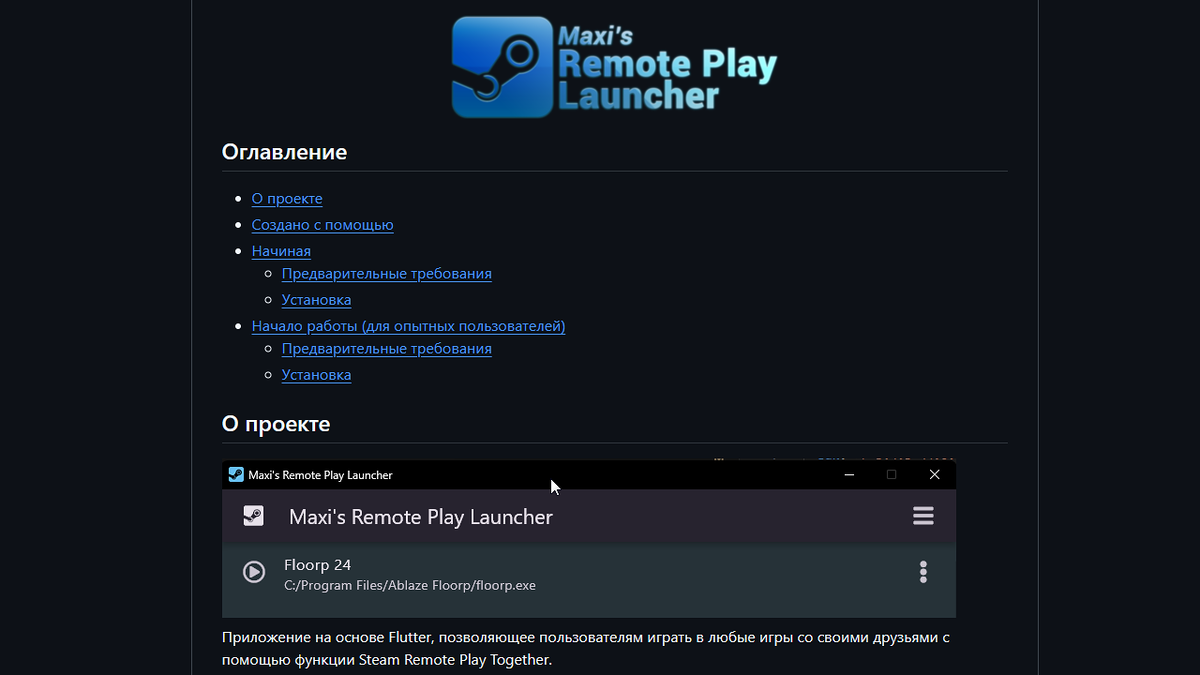Open 'Установка' link under Начало работы

pyautogui.click(x=316, y=375)
